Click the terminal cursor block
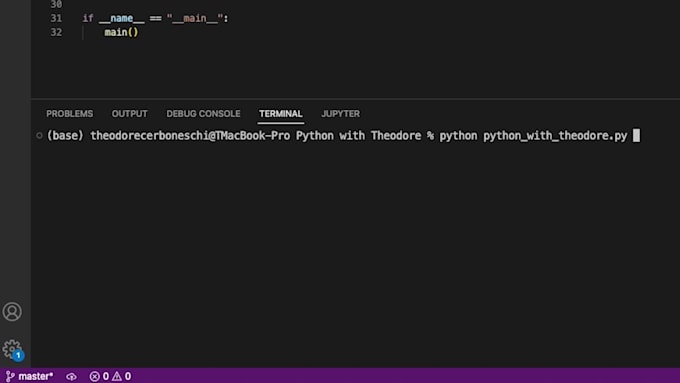The height and width of the screenshot is (383, 680). 636,135
